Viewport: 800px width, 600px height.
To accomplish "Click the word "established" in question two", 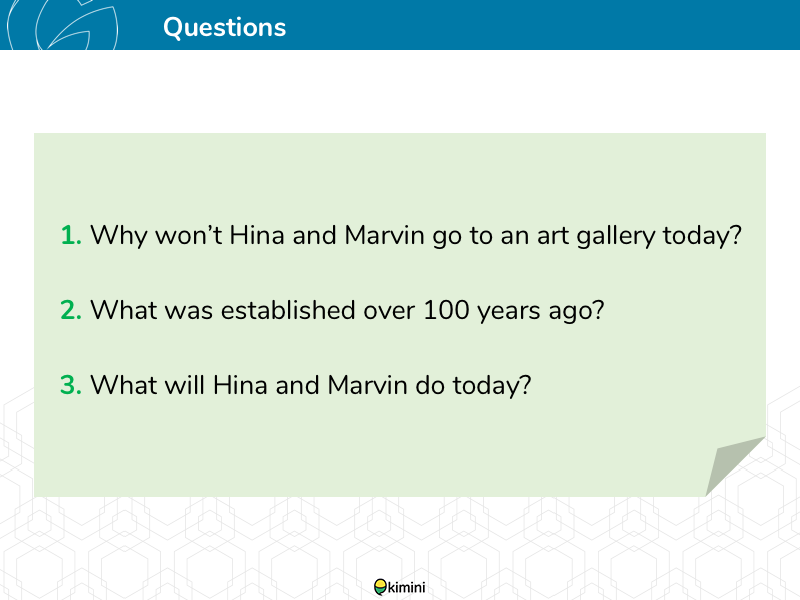I will (x=288, y=310).
